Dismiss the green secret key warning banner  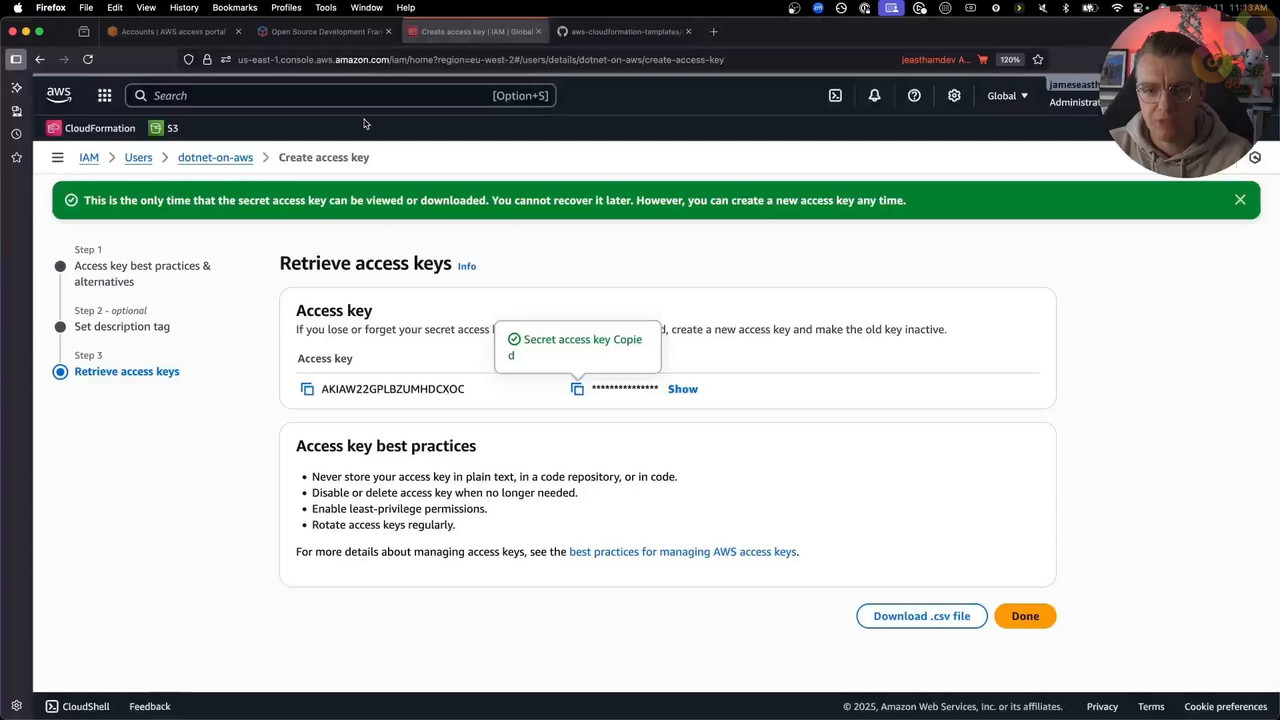(x=1240, y=200)
